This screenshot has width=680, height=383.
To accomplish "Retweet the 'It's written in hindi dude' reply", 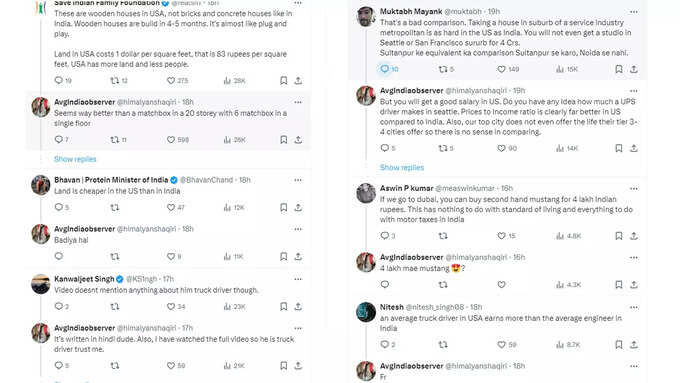I will click(114, 366).
